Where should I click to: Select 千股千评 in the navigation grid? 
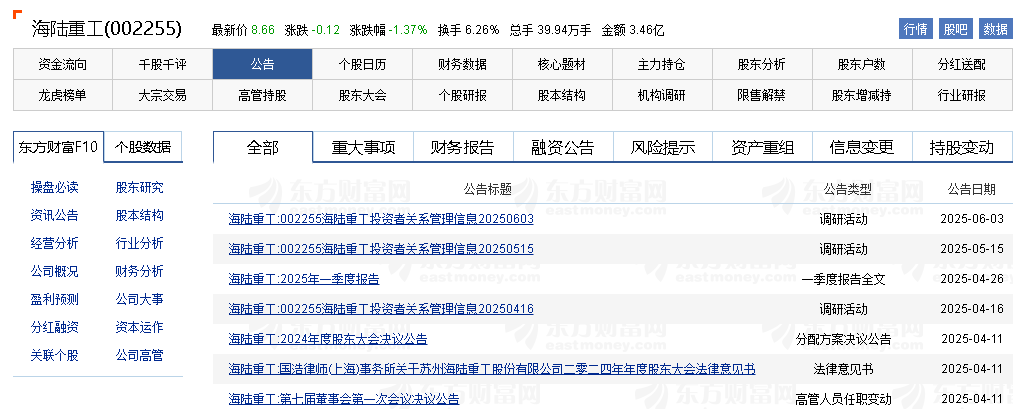162,64
